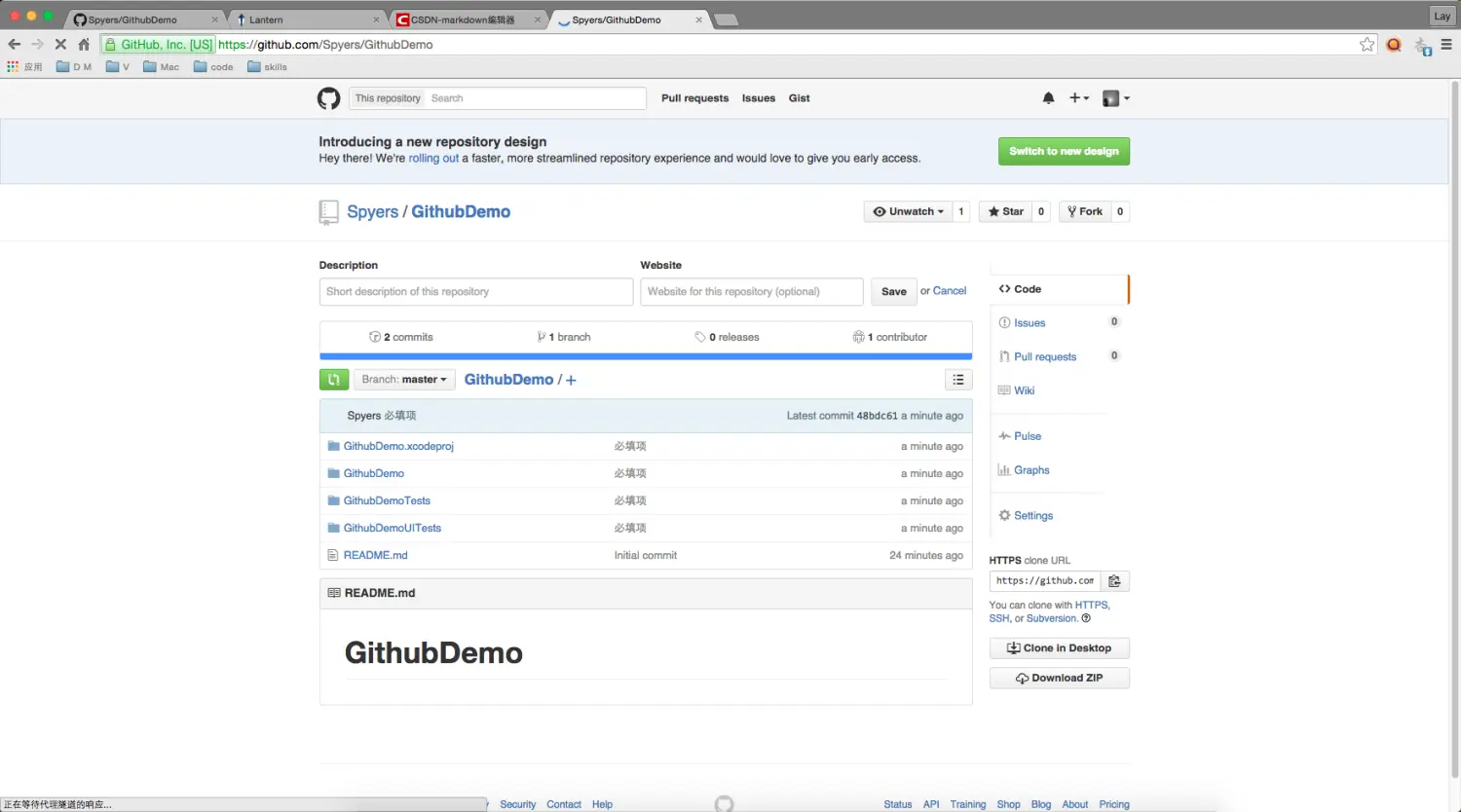The image size is (1461, 812).
Task: Click the Chrome address bar URL
Action: tap(325, 45)
